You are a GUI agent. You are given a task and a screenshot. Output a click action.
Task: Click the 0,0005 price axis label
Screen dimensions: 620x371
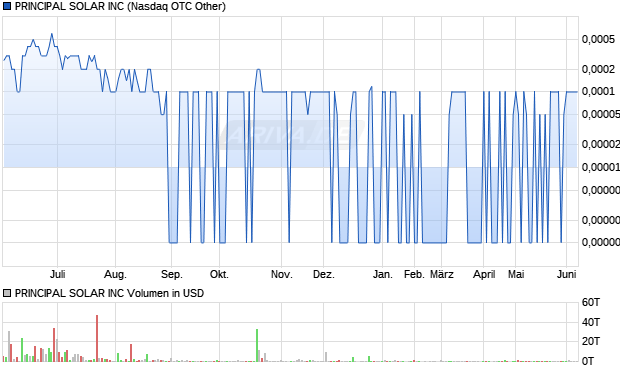coord(598,39)
